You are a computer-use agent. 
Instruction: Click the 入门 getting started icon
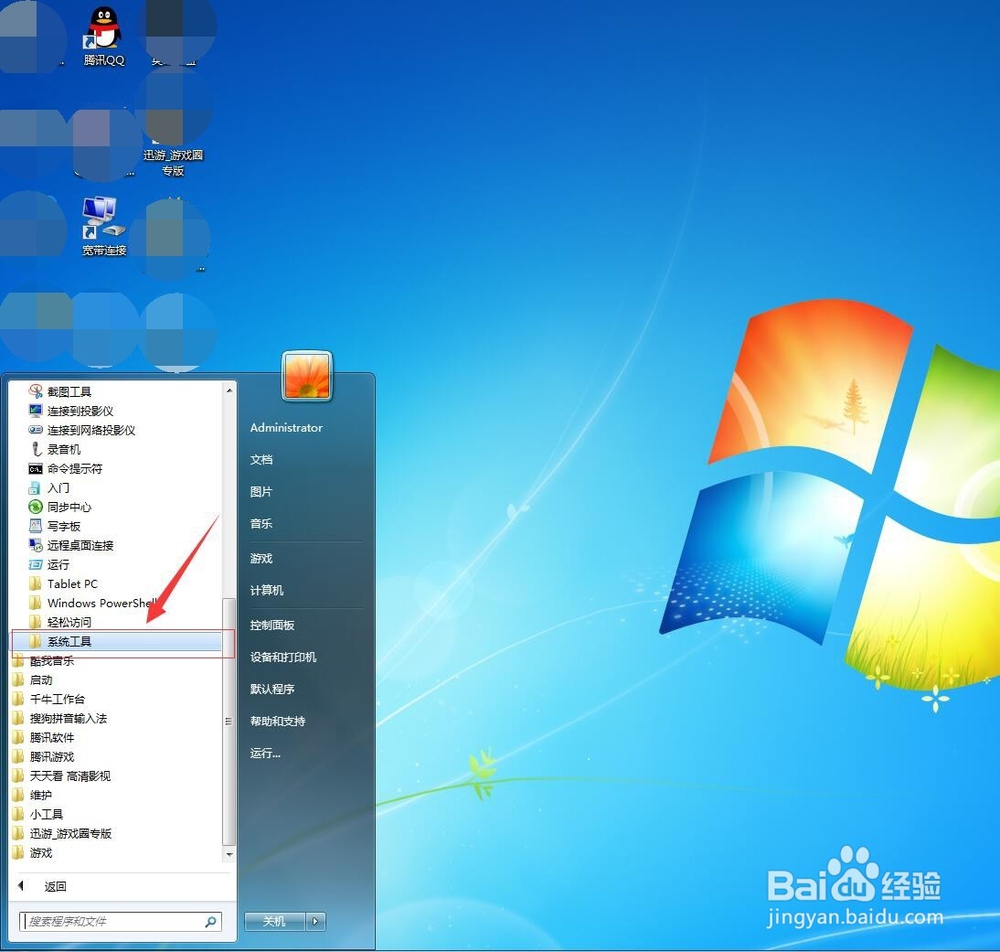click(x=36, y=488)
